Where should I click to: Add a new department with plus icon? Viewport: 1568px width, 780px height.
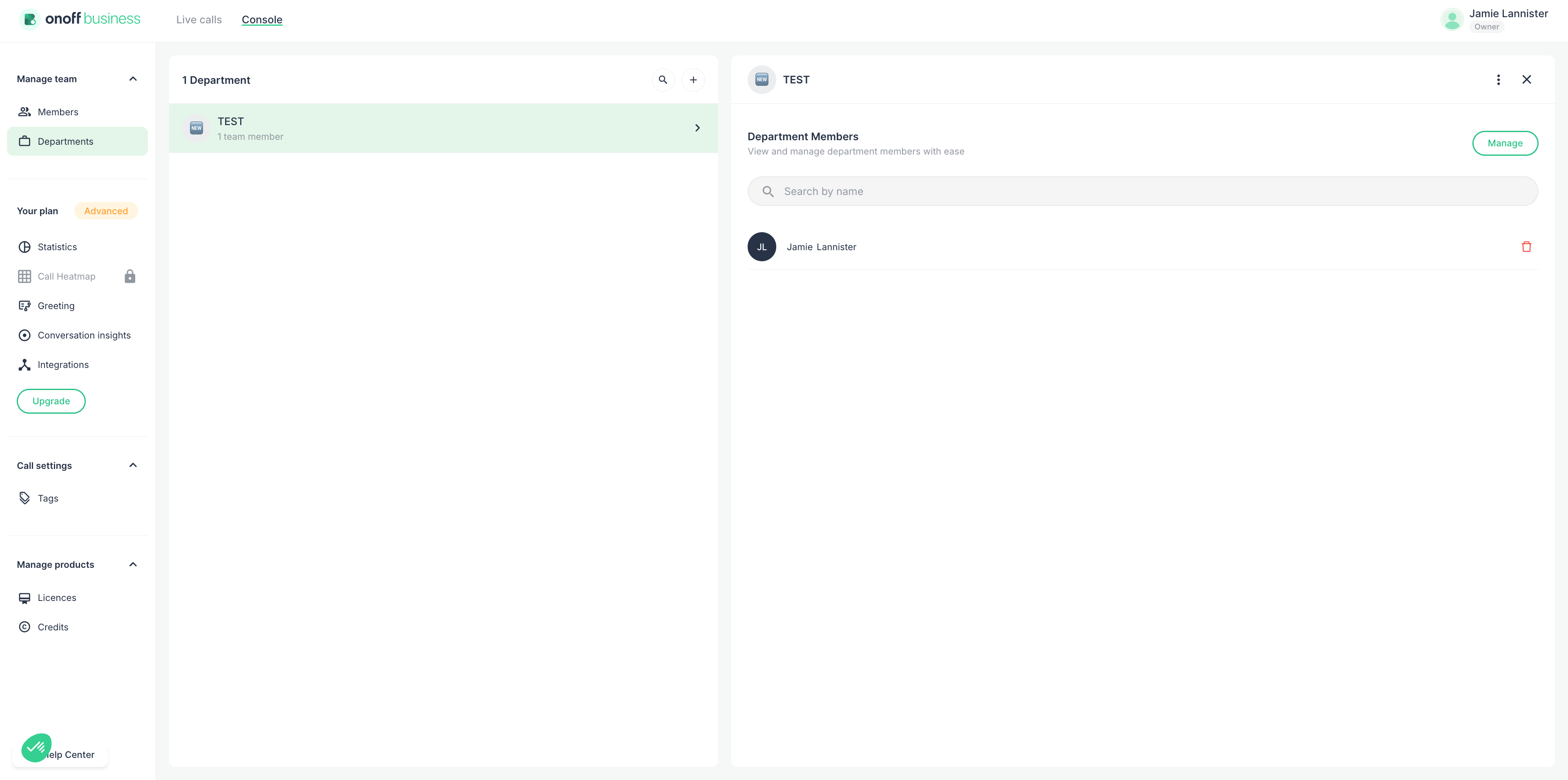point(693,80)
